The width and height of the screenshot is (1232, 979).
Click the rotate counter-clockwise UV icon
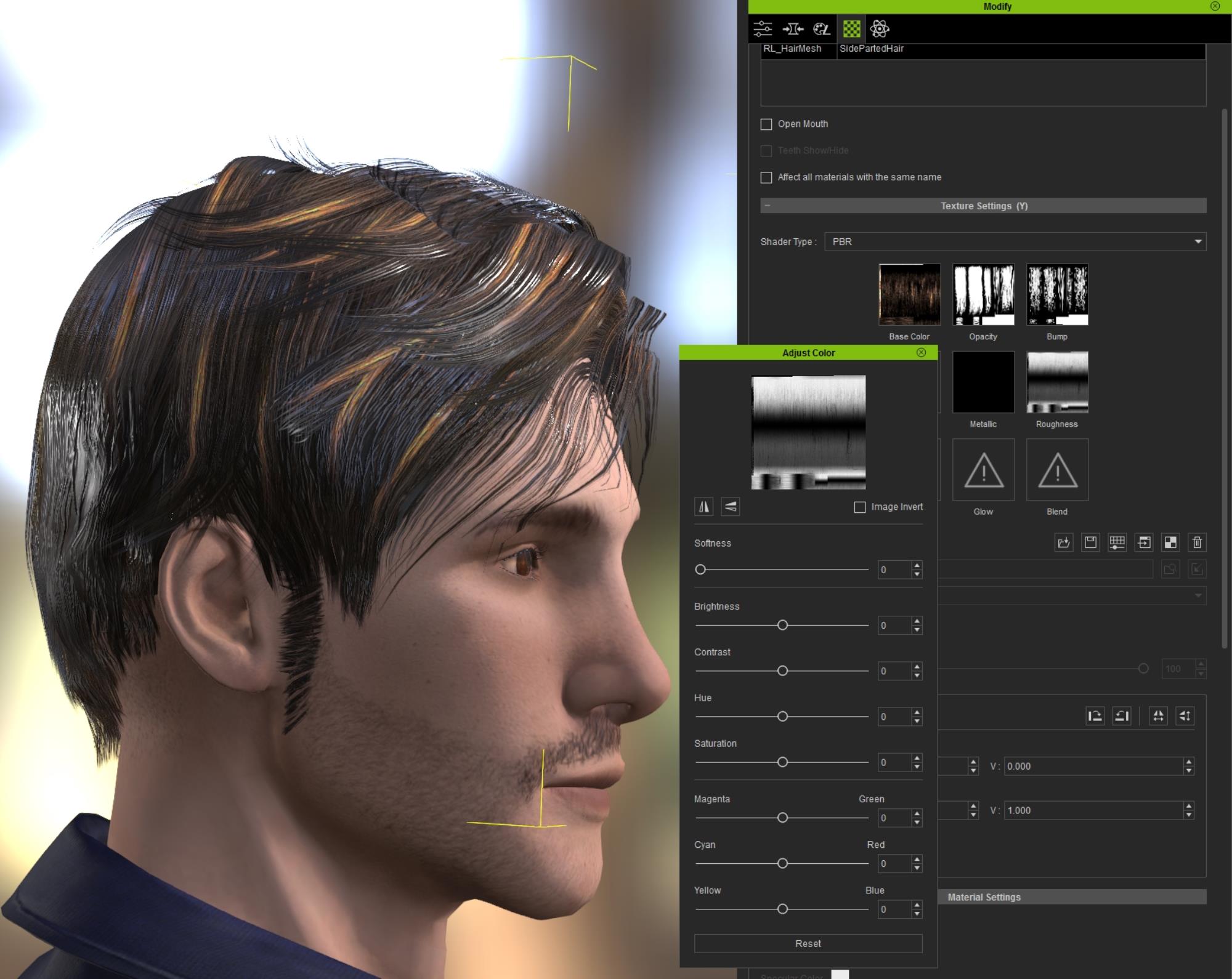(x=1122, y=716)
